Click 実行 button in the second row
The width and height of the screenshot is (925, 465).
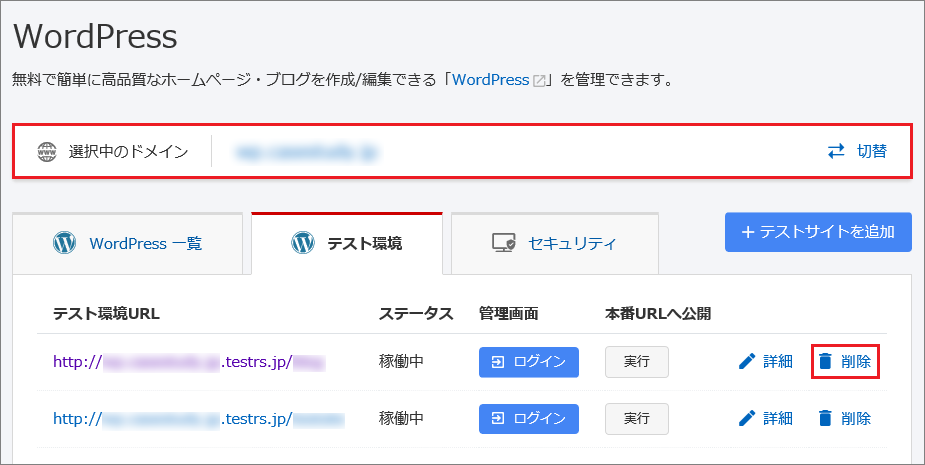(x=637, y=418)
